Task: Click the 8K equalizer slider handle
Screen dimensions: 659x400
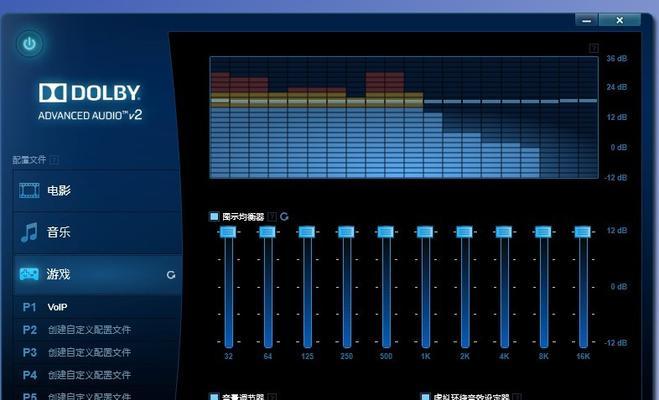Action: pos(543,232)
